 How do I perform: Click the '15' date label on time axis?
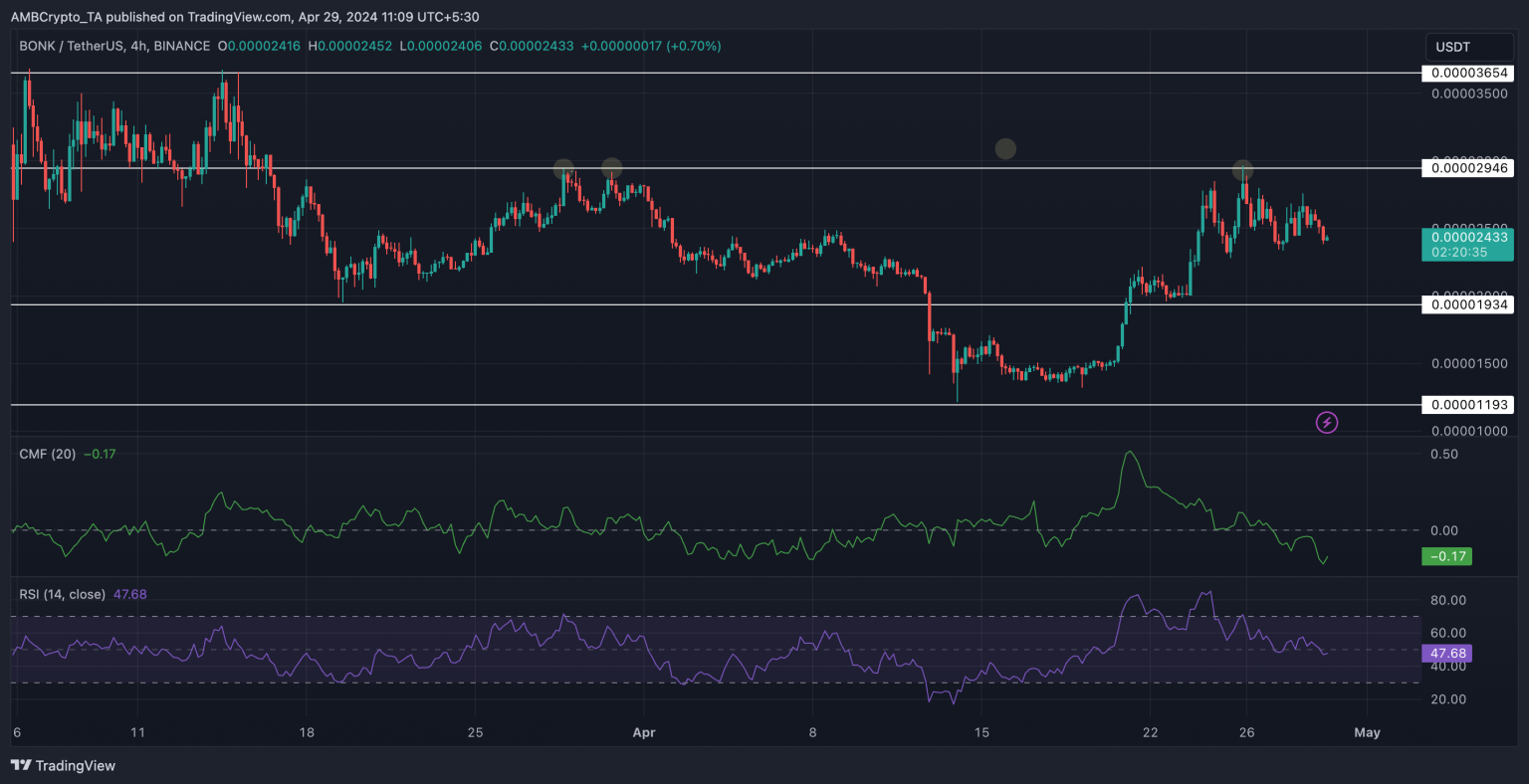(x=982, y=733)
